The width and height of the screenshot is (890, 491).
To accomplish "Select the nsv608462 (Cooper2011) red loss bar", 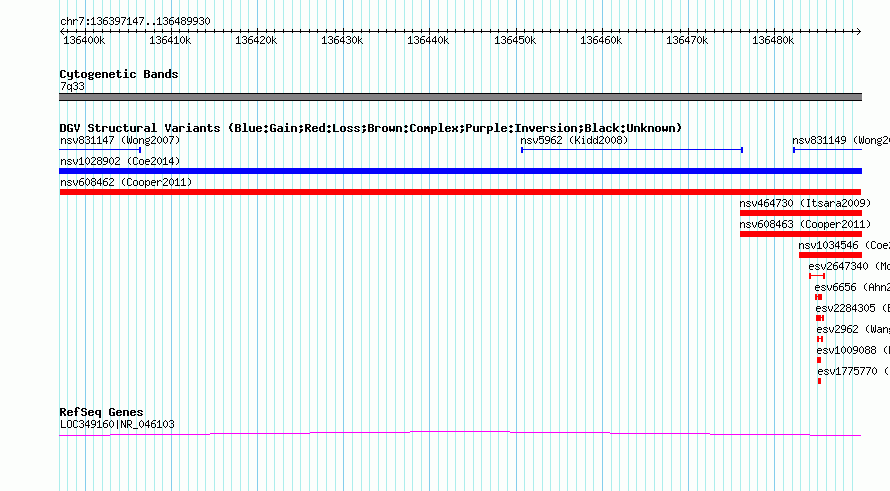I will (460, 192).
